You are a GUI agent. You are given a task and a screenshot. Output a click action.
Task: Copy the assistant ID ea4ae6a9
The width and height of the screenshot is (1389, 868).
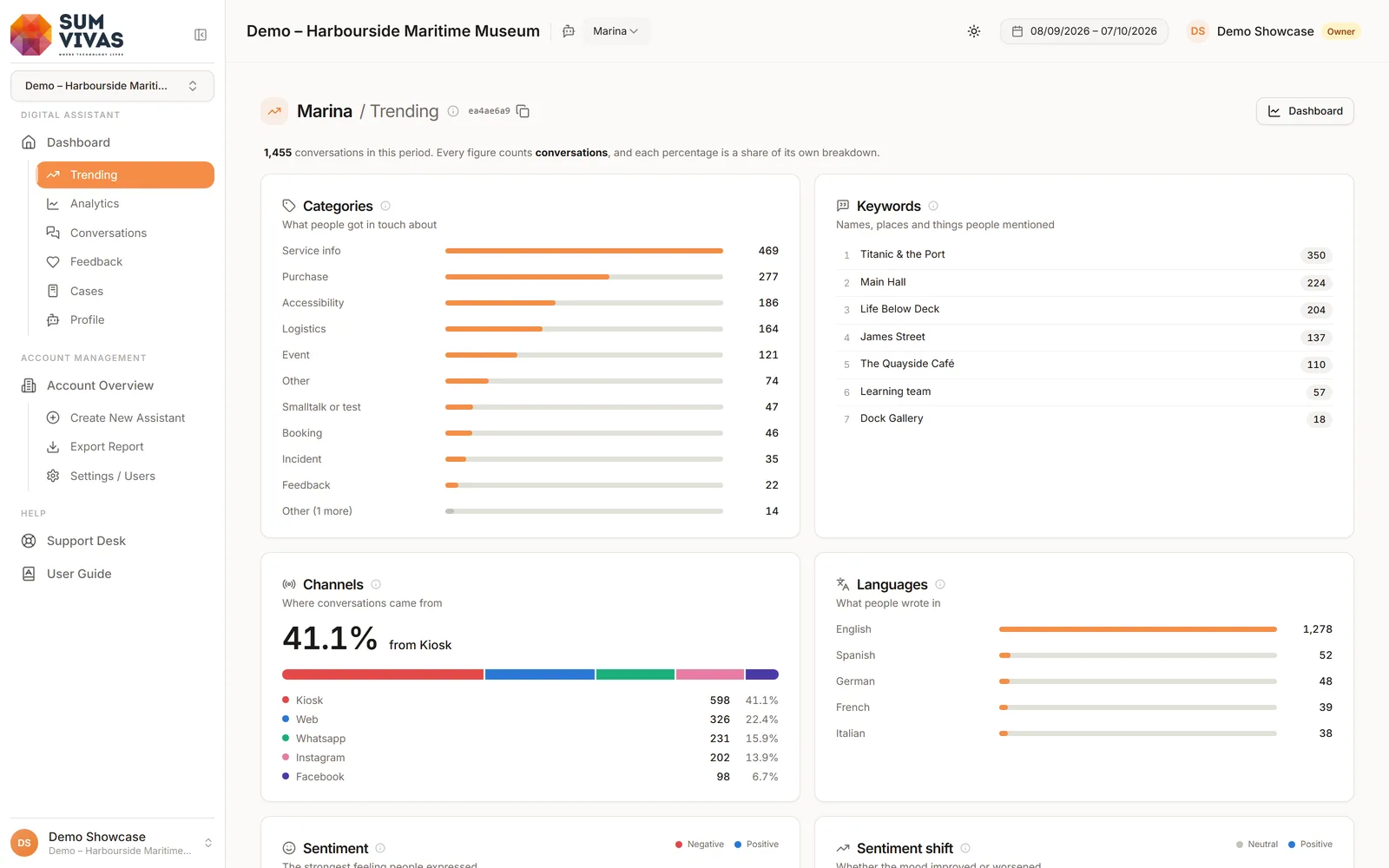[x=523, y=111]
